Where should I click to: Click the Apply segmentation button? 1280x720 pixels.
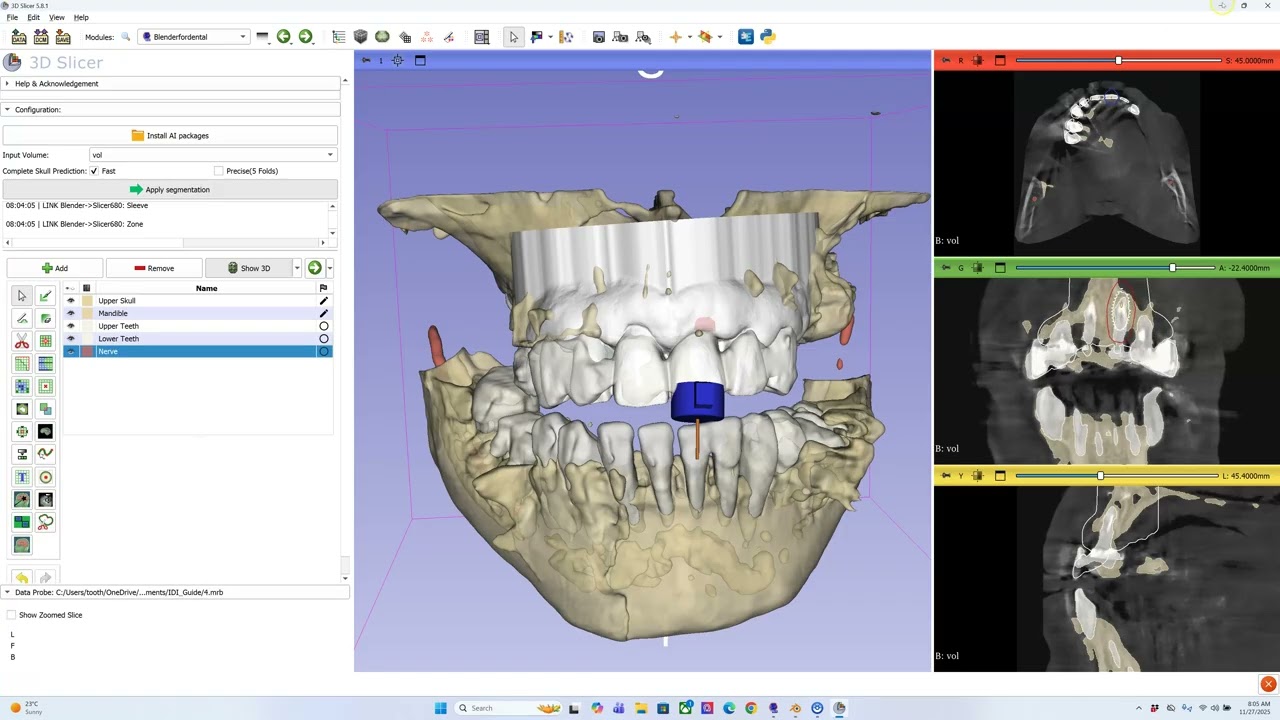170,189
